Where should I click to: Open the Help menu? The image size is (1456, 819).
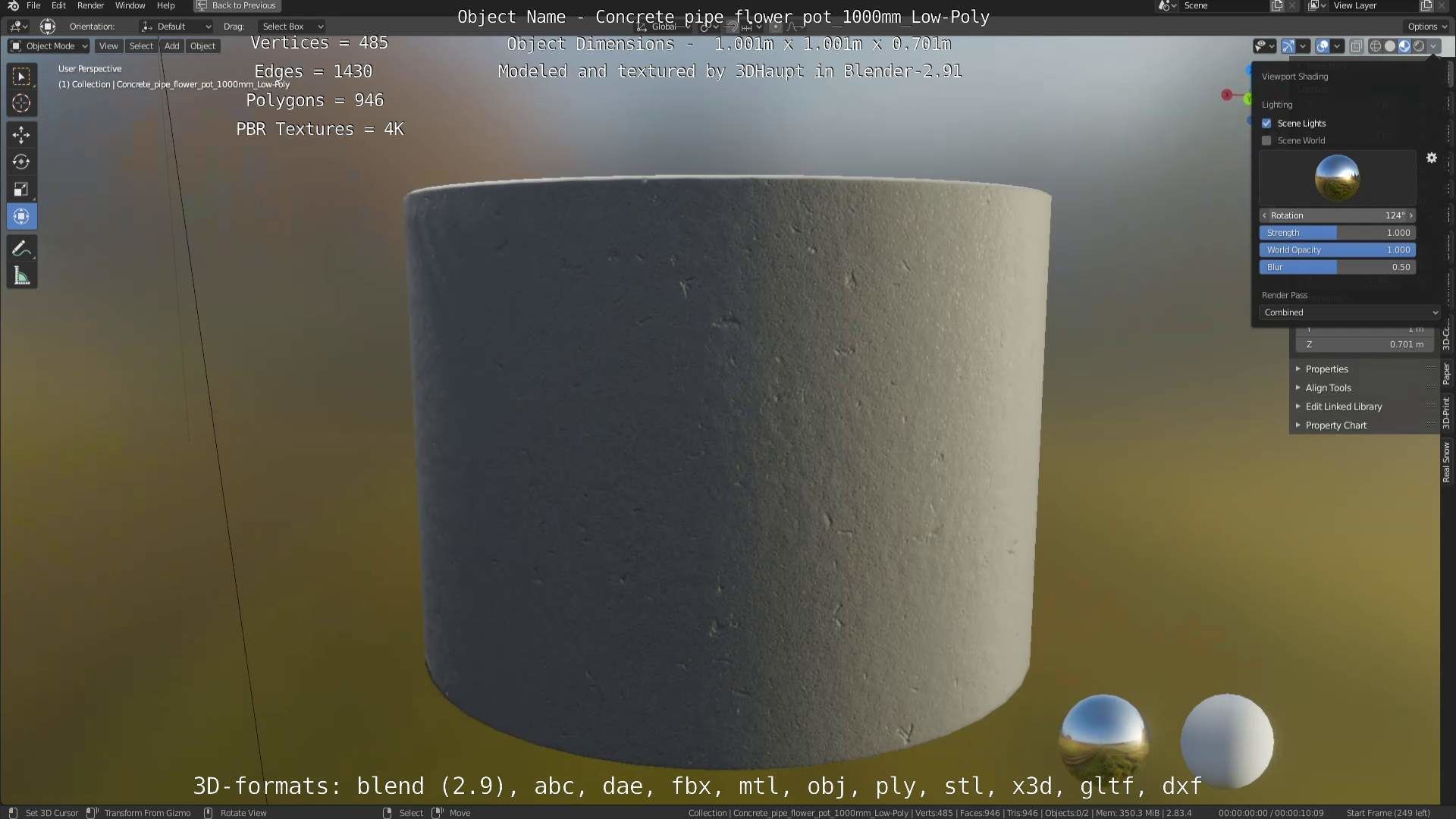165,5
